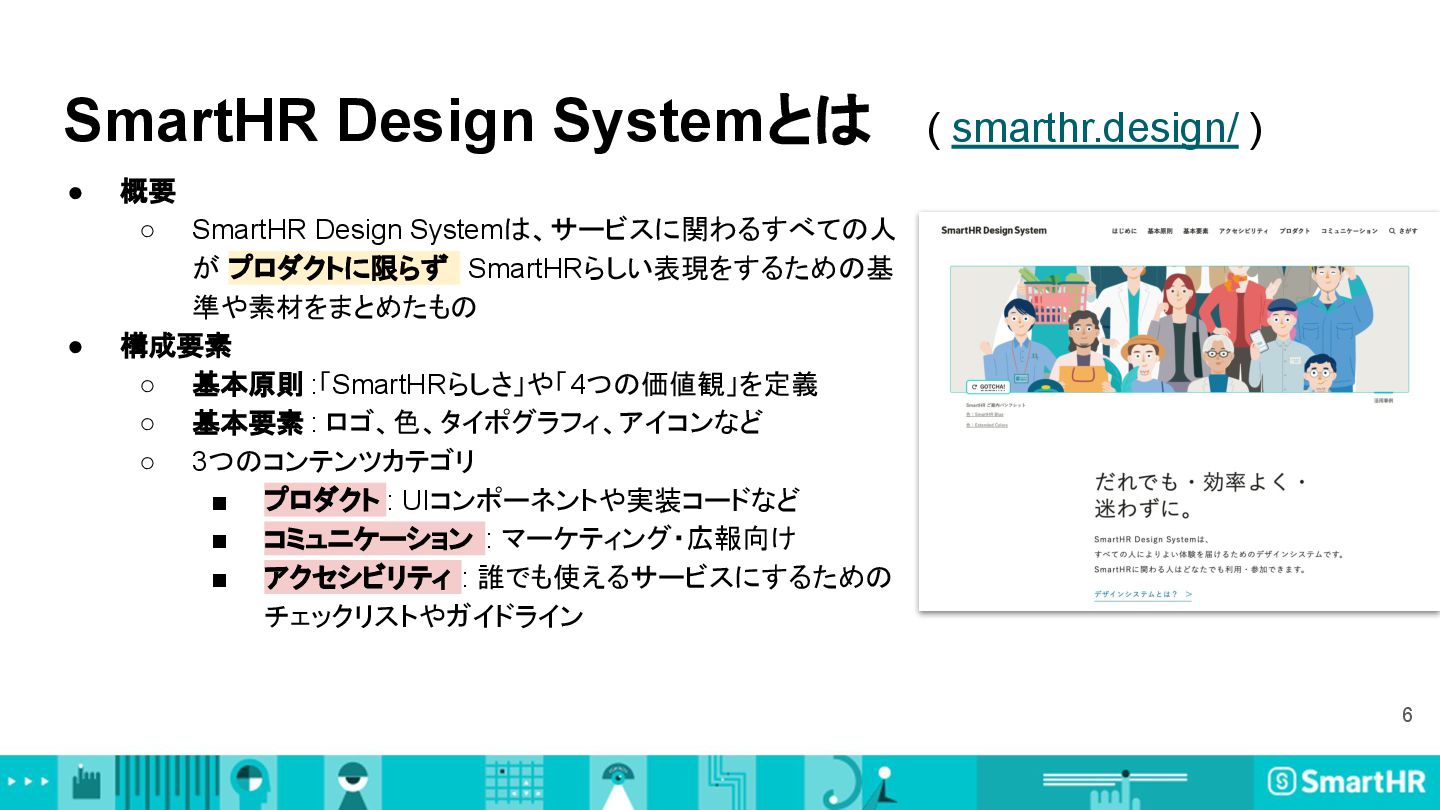Screen dimensions: 1440x810
Task: Click the SmartHR ご案内パンフレット caption
Action: (x=996, y=404)
